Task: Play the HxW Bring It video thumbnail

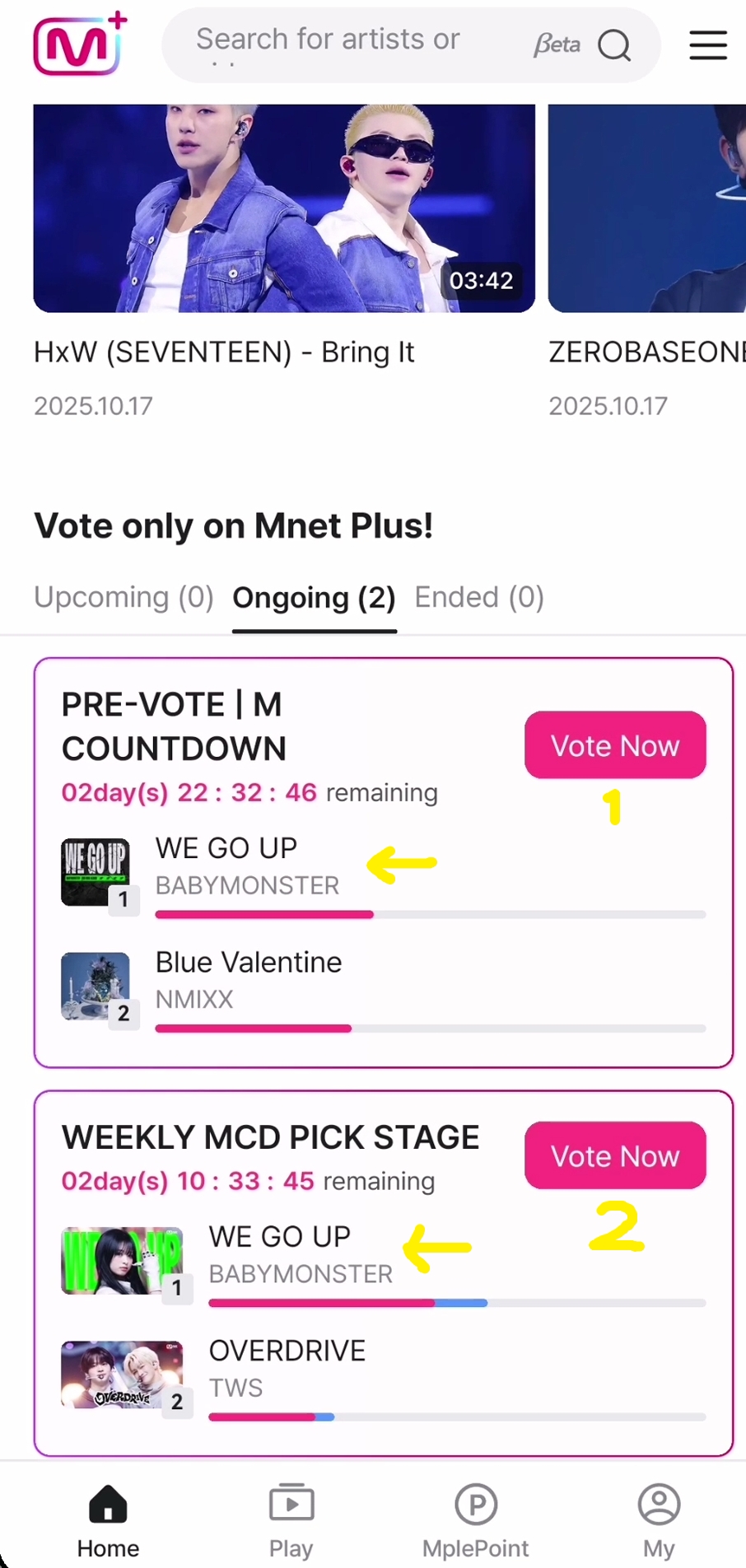Action: [x=284, y=208]
